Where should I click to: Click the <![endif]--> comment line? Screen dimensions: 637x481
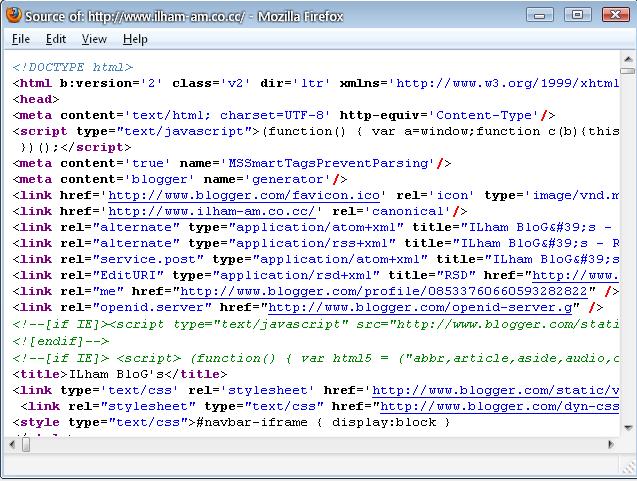[61, 341]
